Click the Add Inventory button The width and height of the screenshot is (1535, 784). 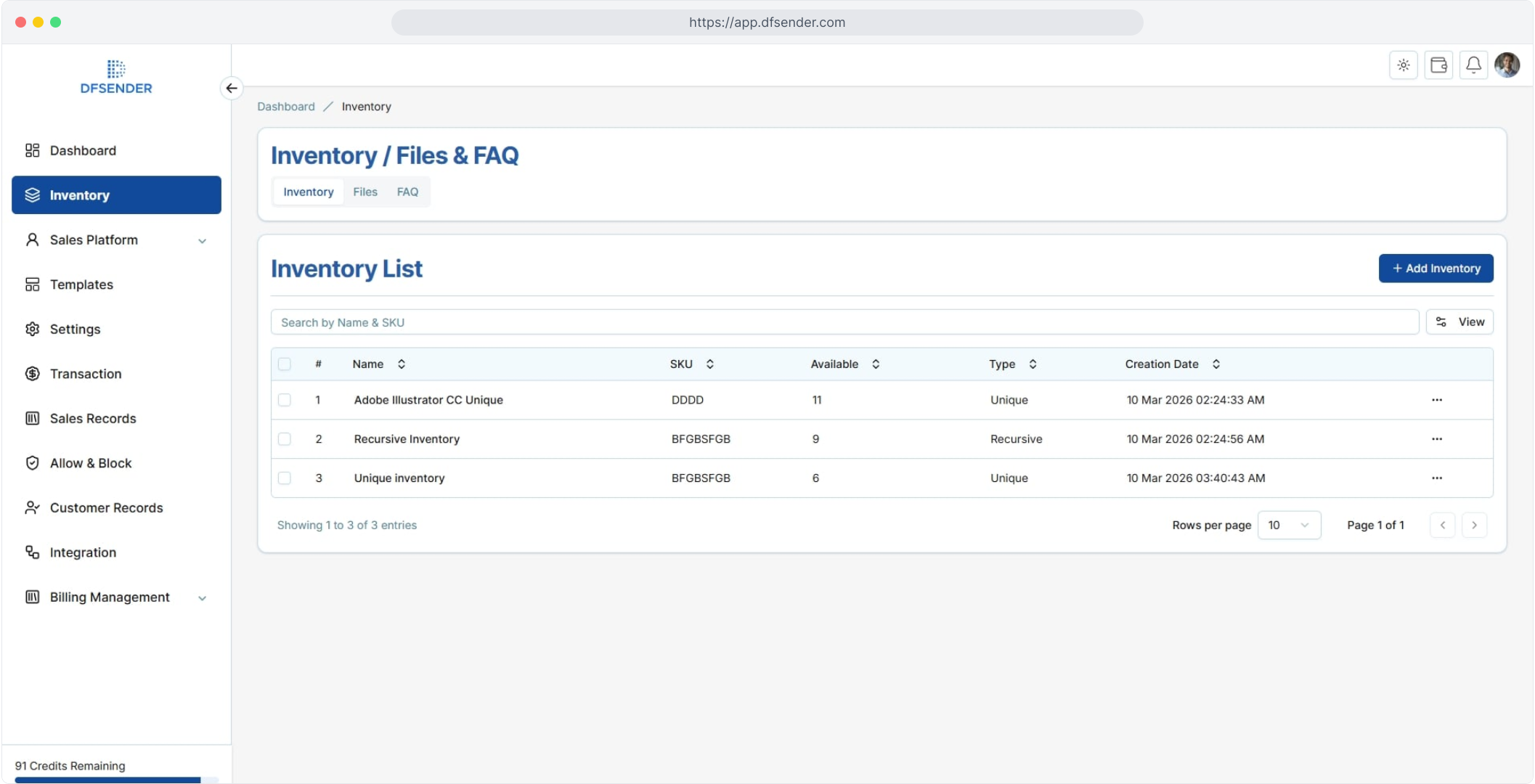(x=1435, y=269)
